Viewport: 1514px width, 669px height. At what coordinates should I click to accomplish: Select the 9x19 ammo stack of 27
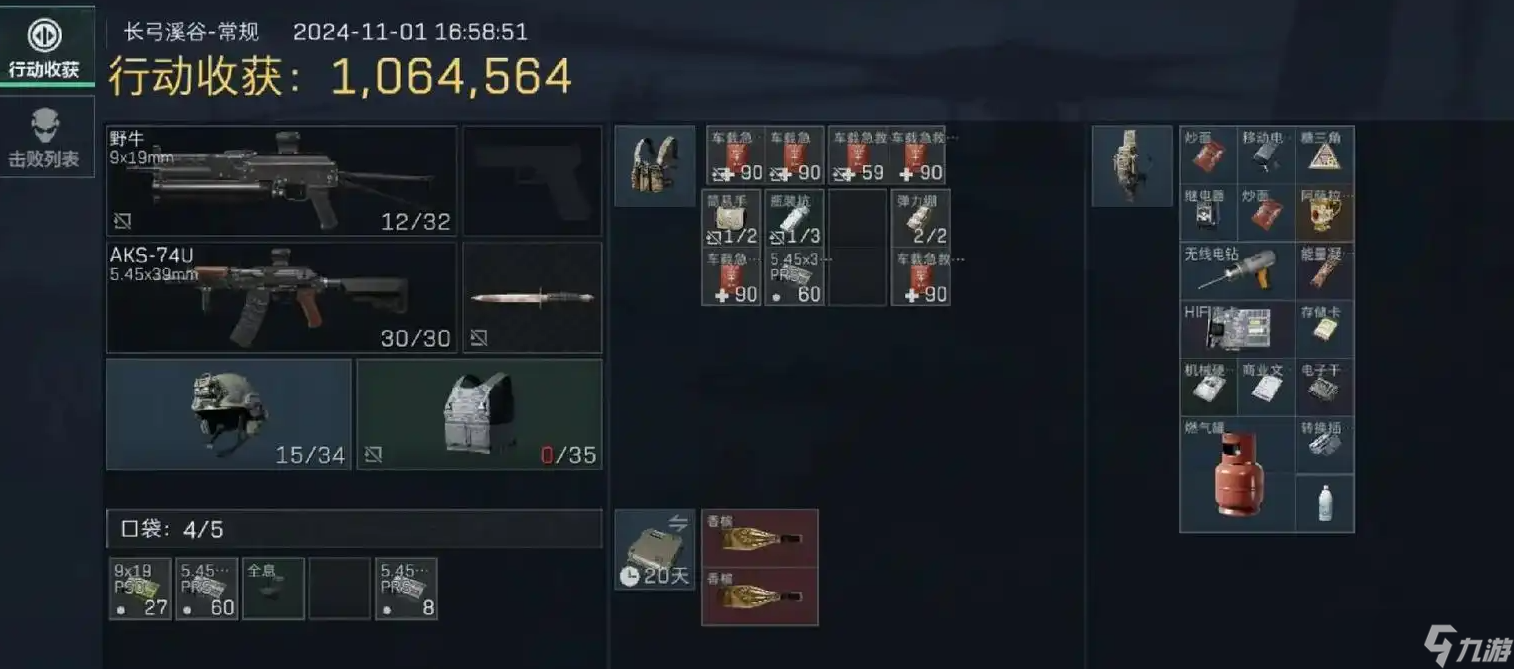click(x=140, y=589)
